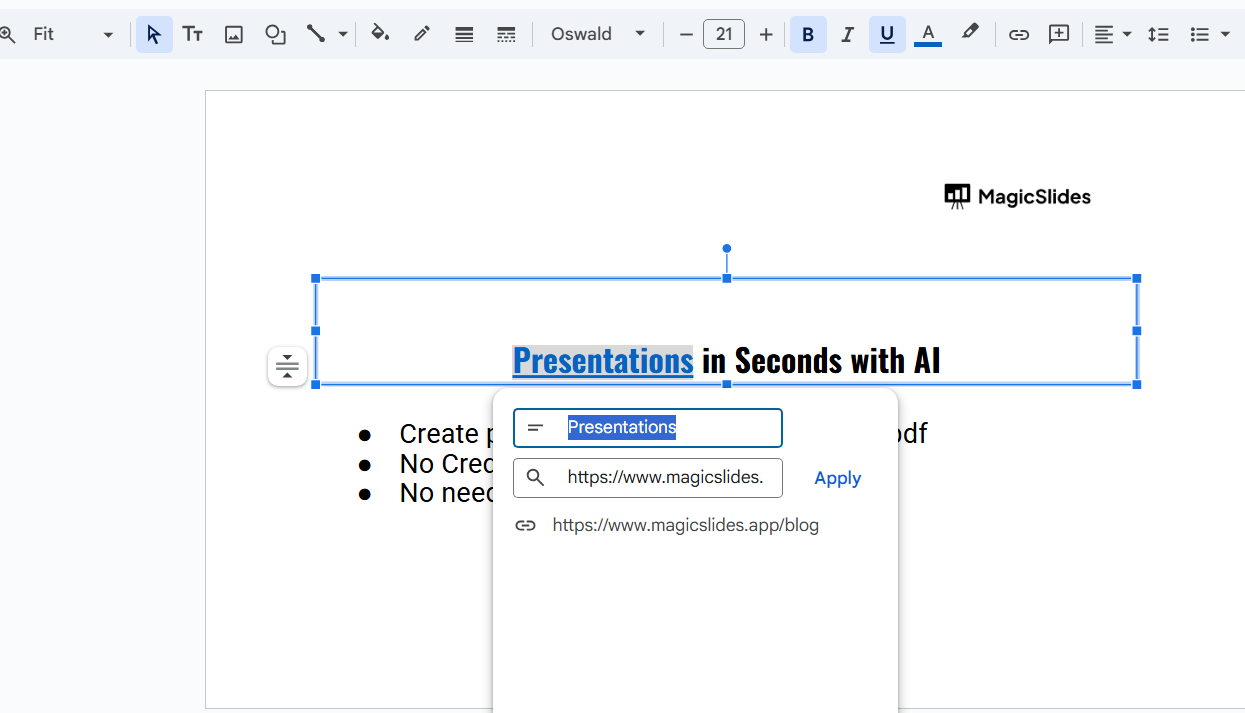Viewport: 1245px width, 713px height.
Task: Click the Border color pencil icon
Action: pyautogui.click(x=422, y=34)
